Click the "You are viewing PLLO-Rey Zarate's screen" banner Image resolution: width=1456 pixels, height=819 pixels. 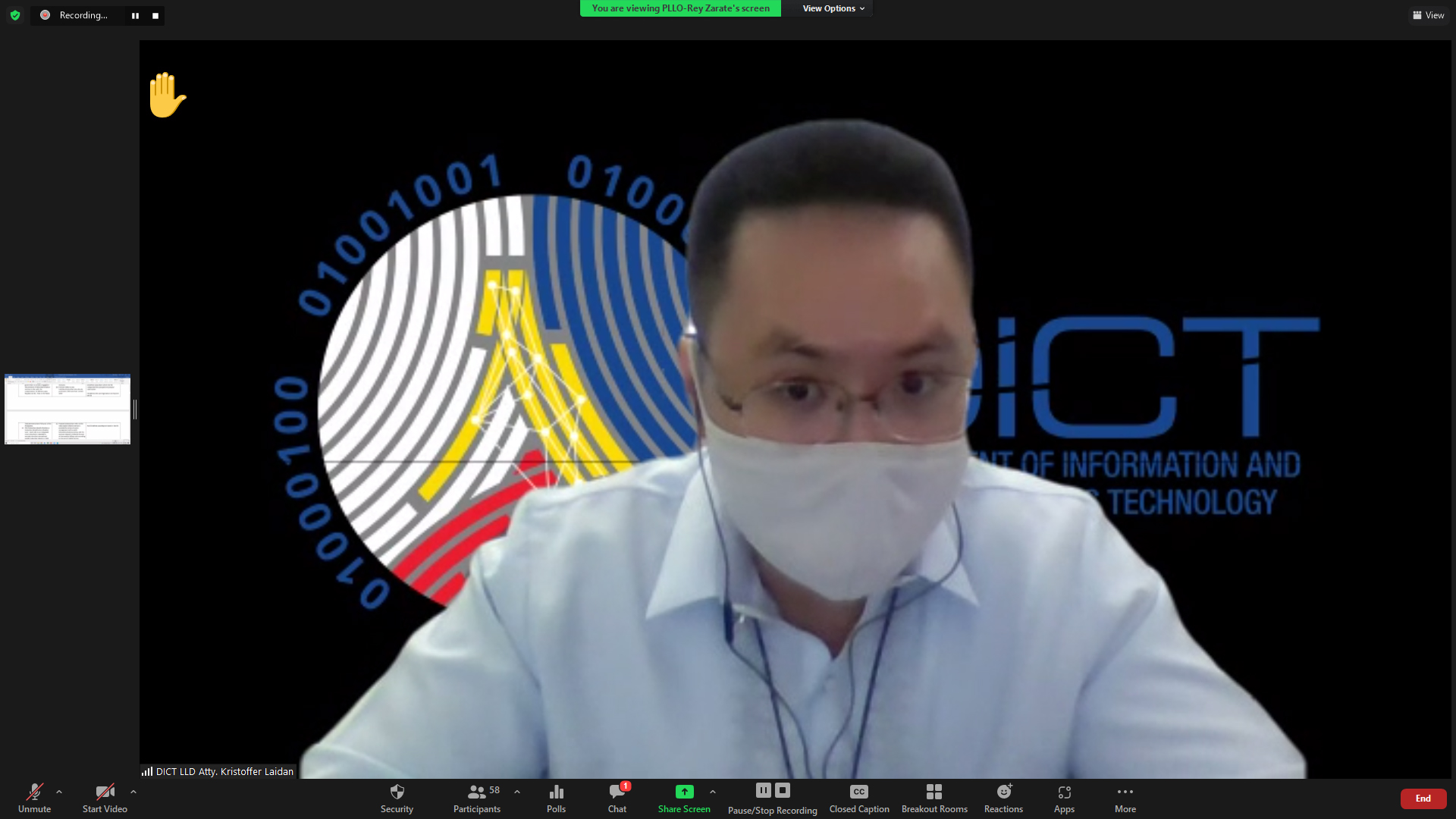pos(680,8)
